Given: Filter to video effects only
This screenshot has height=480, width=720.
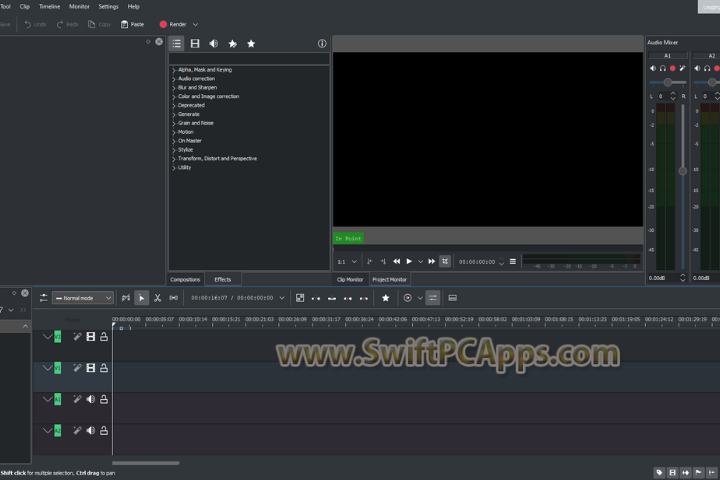Looking at the screenshot, I should (x=195, y=44).
